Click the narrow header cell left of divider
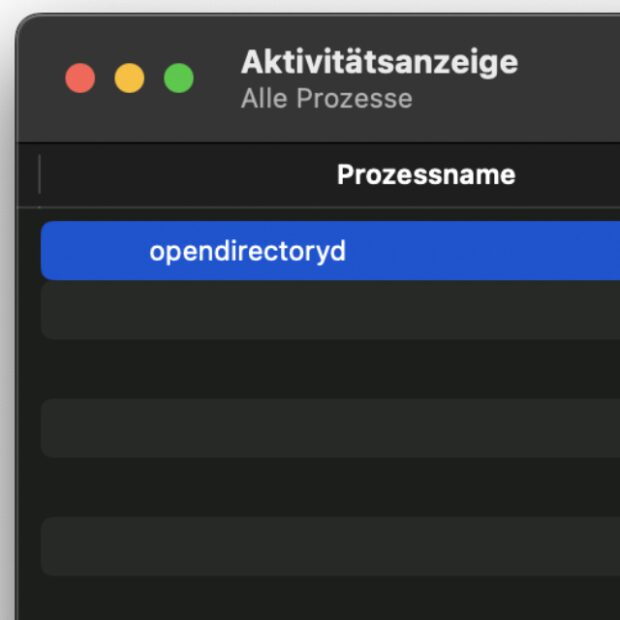This screenshot has width=620, height=620. tap(28, 175)
